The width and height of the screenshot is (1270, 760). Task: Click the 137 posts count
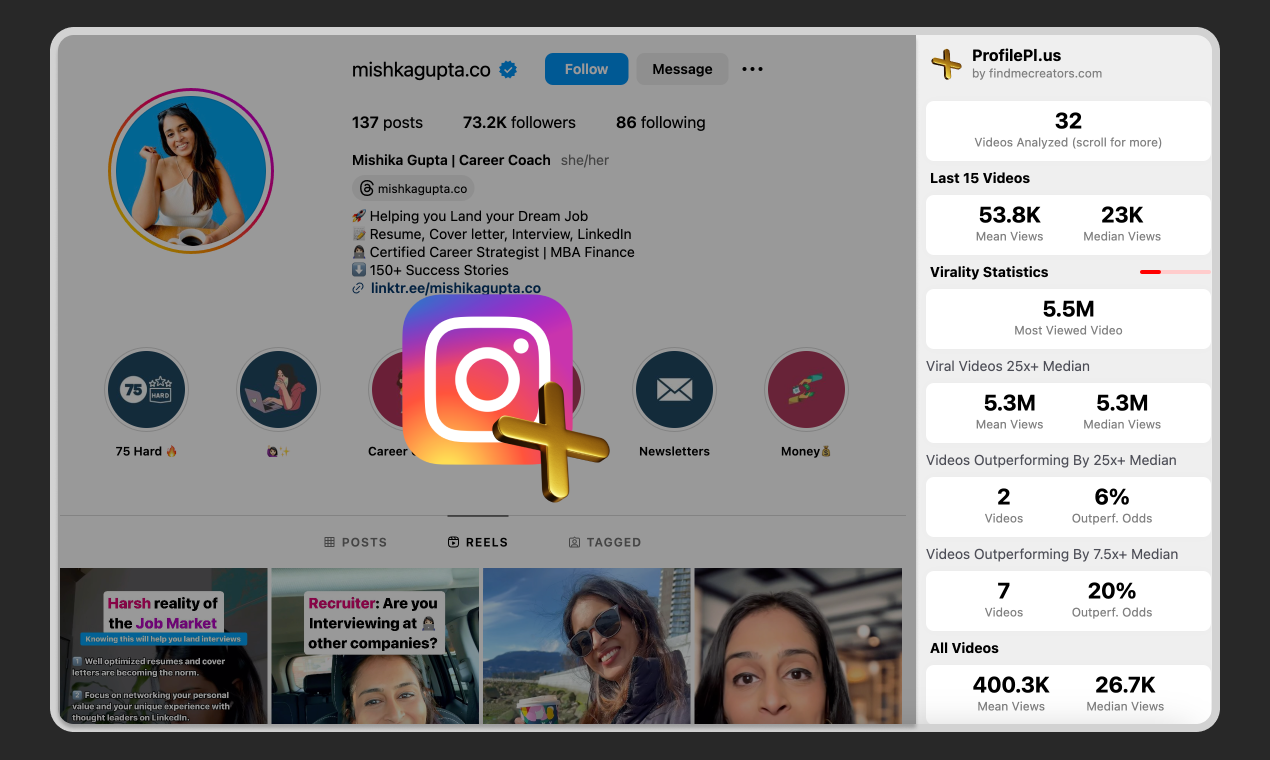tap(387, 123)
